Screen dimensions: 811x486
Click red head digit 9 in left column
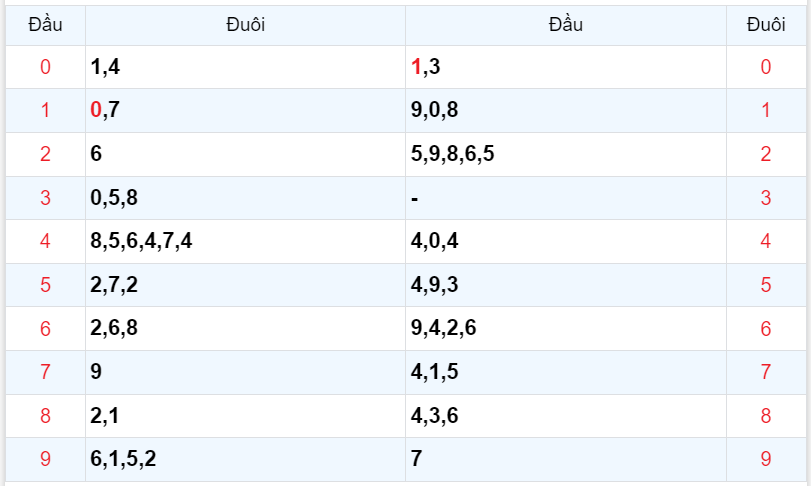(45, 459)
